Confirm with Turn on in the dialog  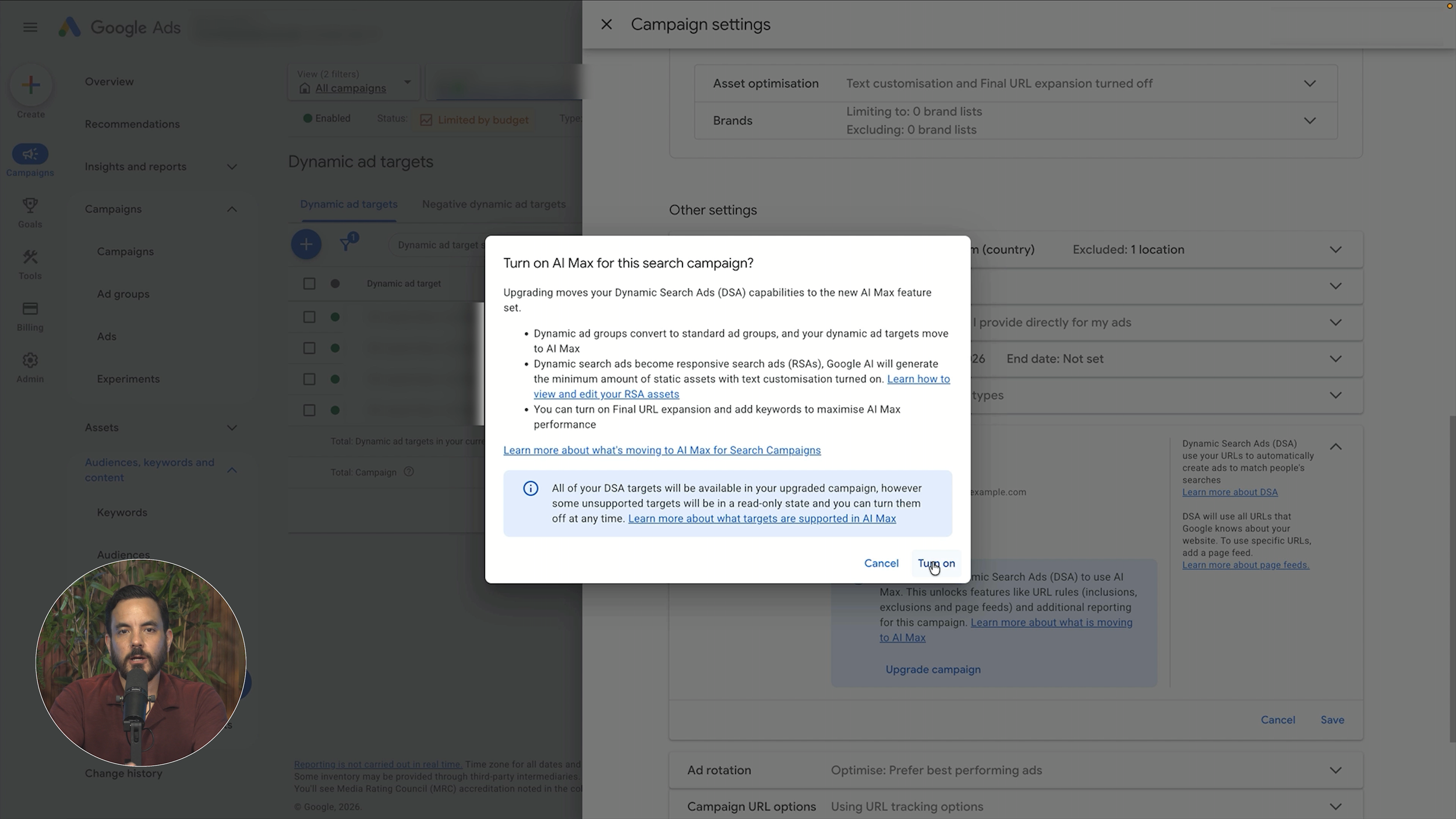(936, 563)
